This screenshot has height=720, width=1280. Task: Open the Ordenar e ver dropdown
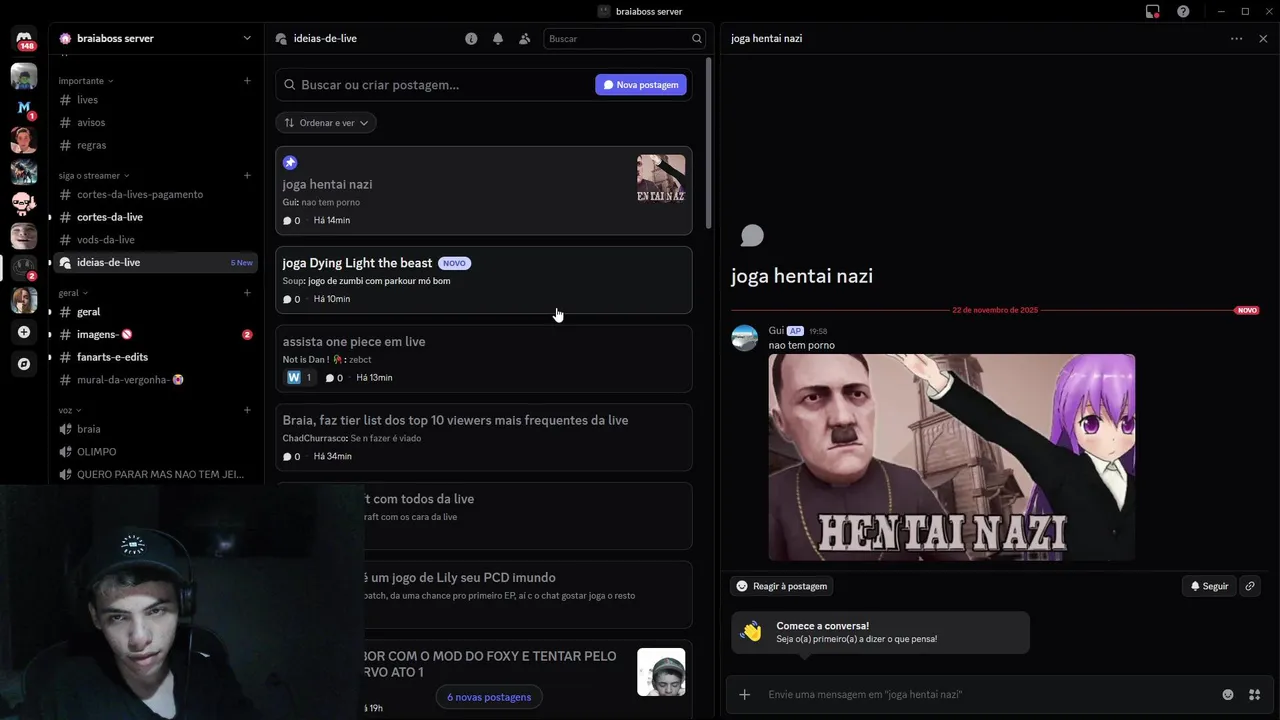pyautogui.click(x=326, y=123)
